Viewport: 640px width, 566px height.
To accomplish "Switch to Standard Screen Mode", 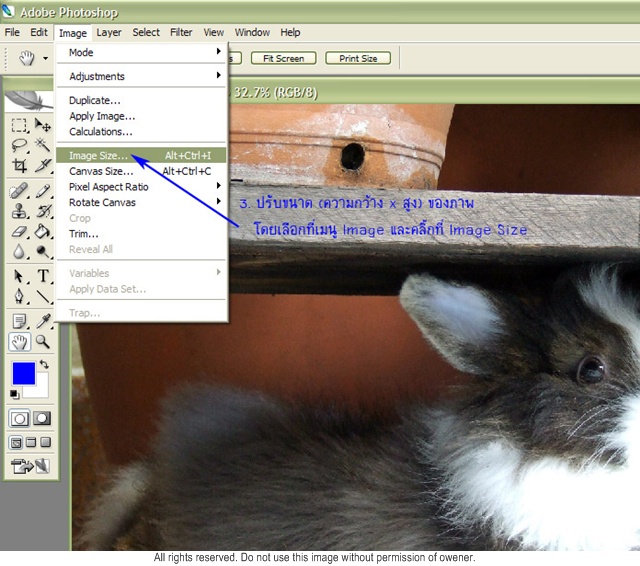I will [16, 442].
